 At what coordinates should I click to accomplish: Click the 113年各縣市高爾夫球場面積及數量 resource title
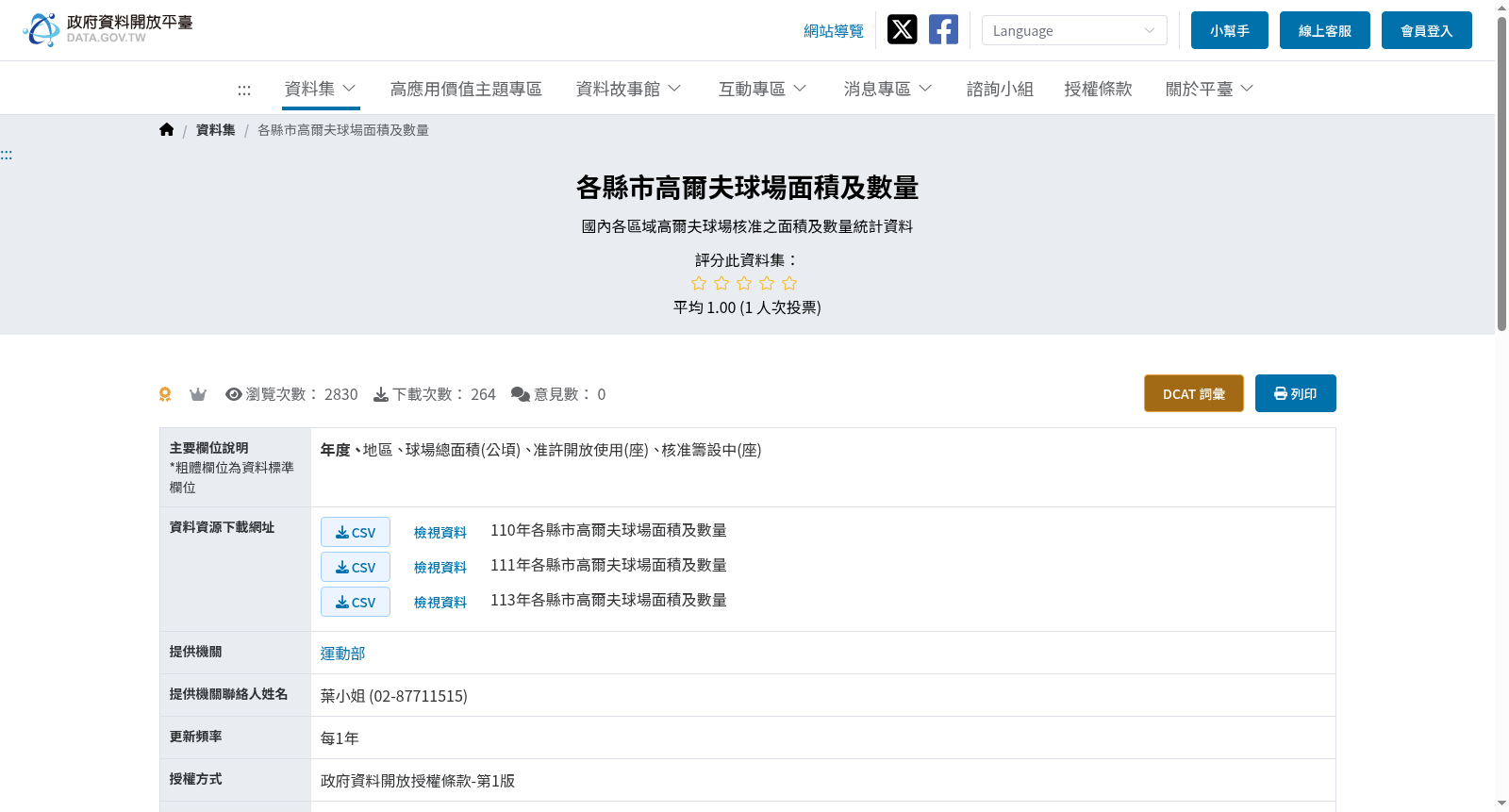608,601
